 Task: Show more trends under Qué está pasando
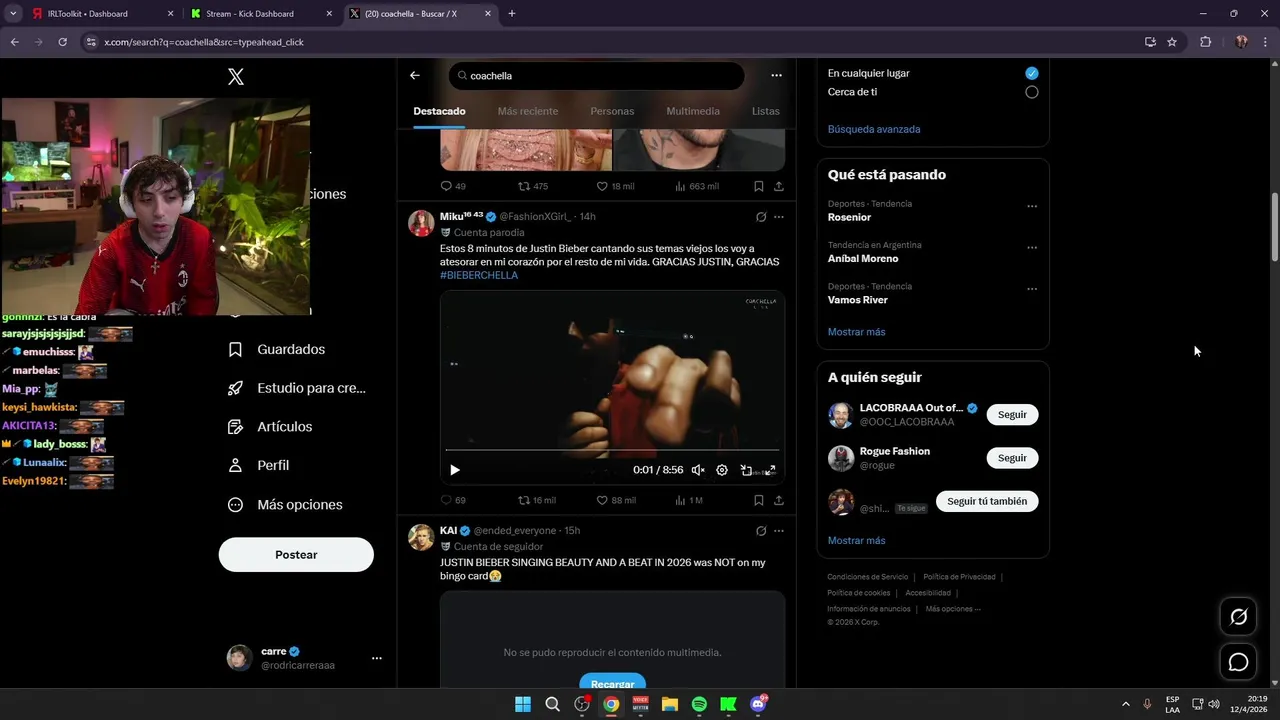856,332
